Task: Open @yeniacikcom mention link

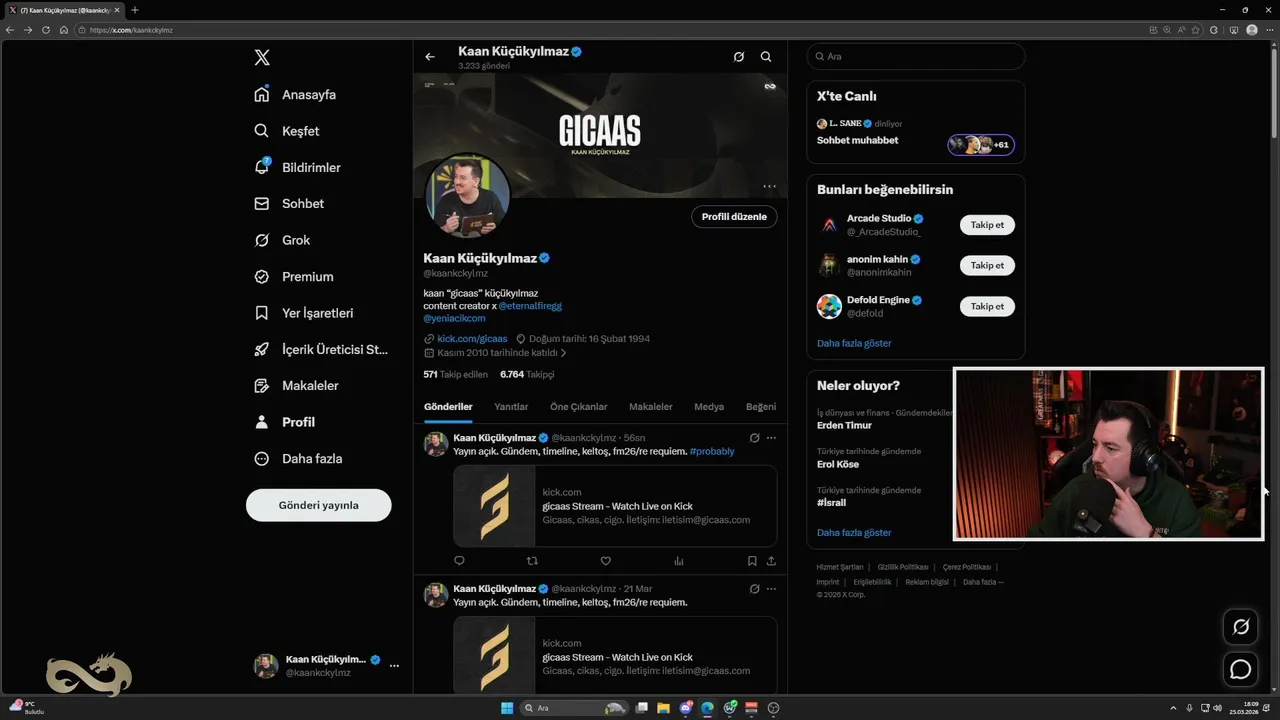Action: (x=454, y=318)
